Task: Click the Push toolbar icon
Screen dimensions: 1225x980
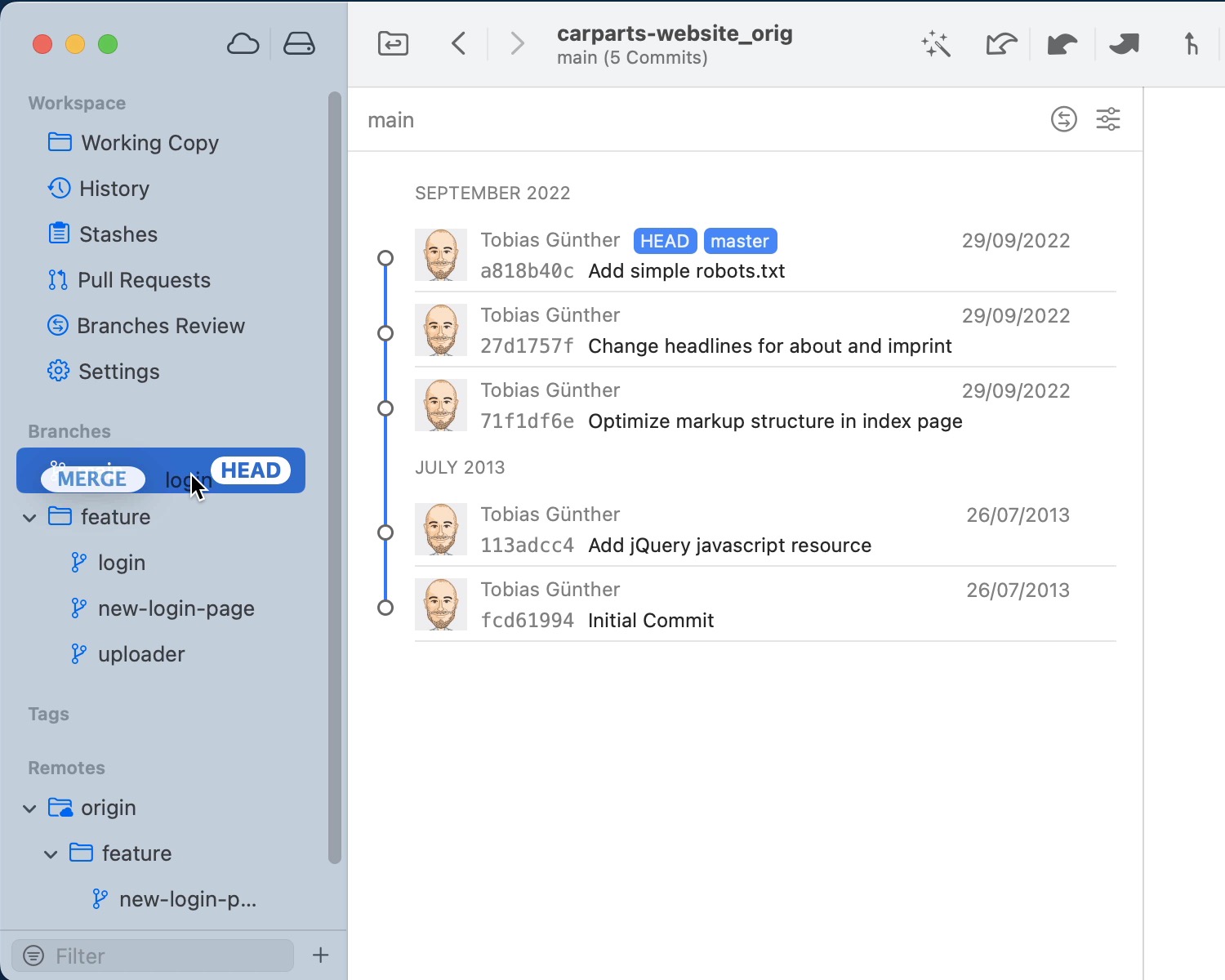Action: (x=1124, y=44)
